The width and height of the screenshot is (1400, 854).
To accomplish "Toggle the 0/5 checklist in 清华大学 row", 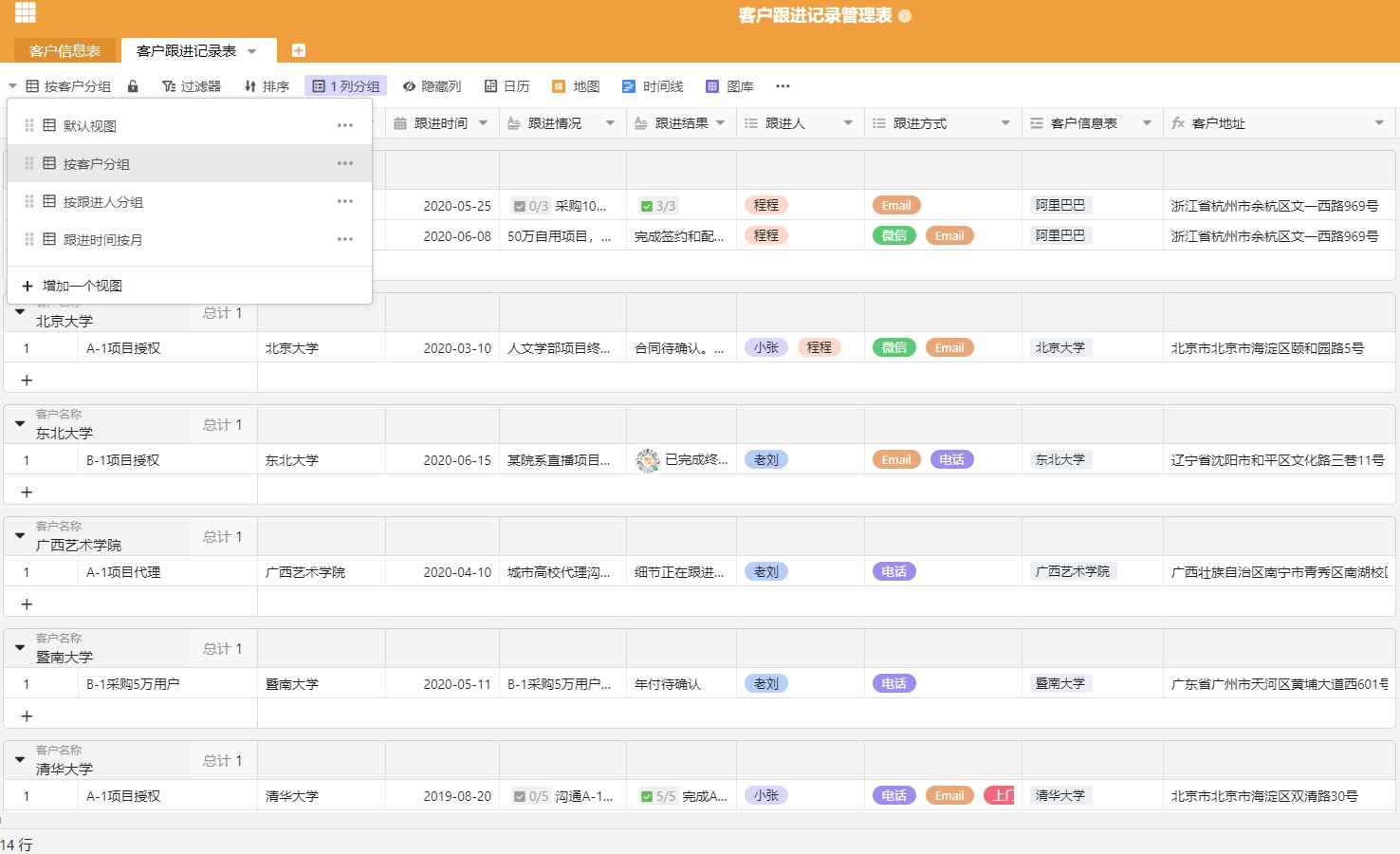I will [530, 796].
